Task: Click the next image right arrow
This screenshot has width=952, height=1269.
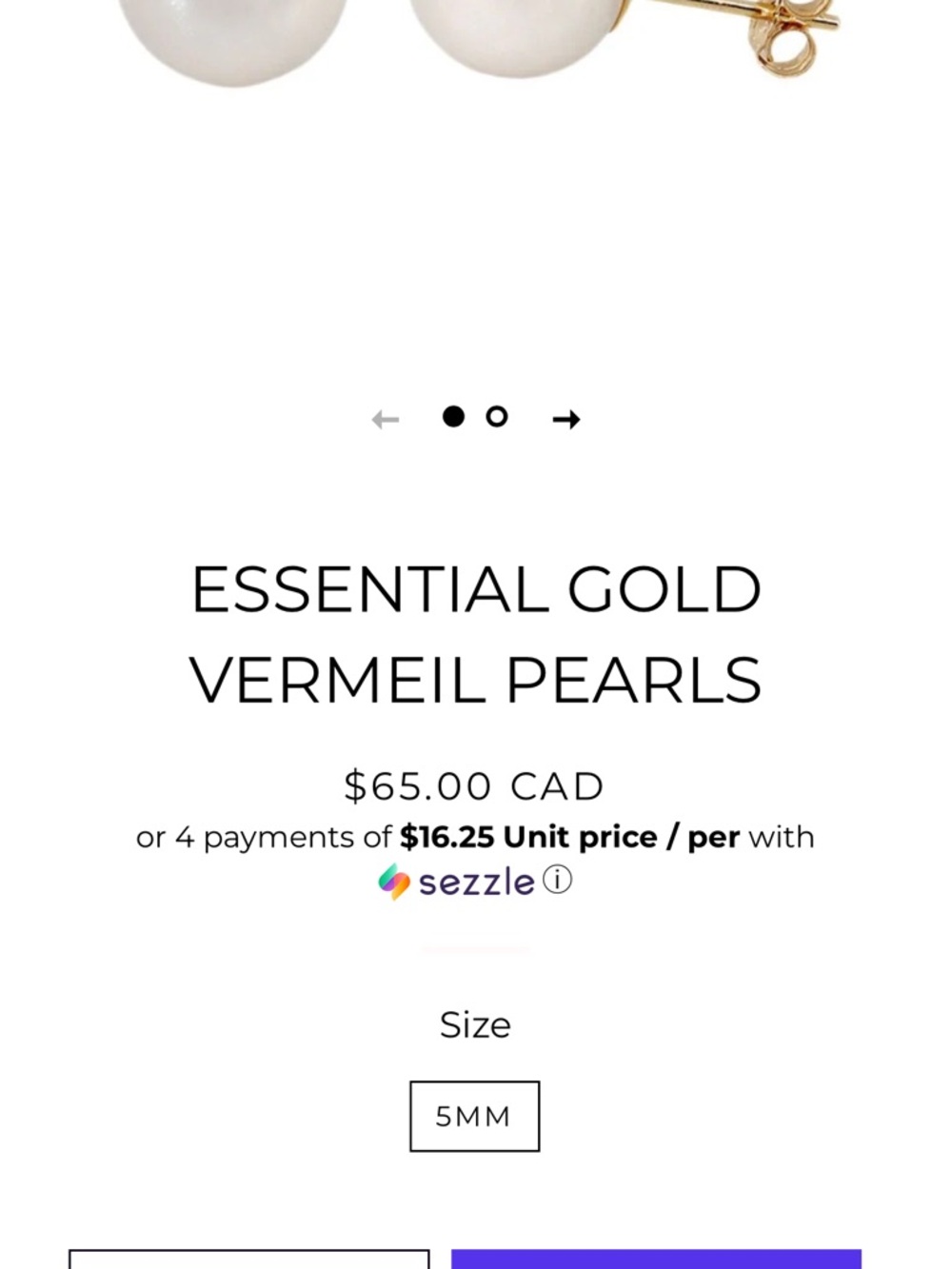Action: pyautogui.click(x=566, y=419)
